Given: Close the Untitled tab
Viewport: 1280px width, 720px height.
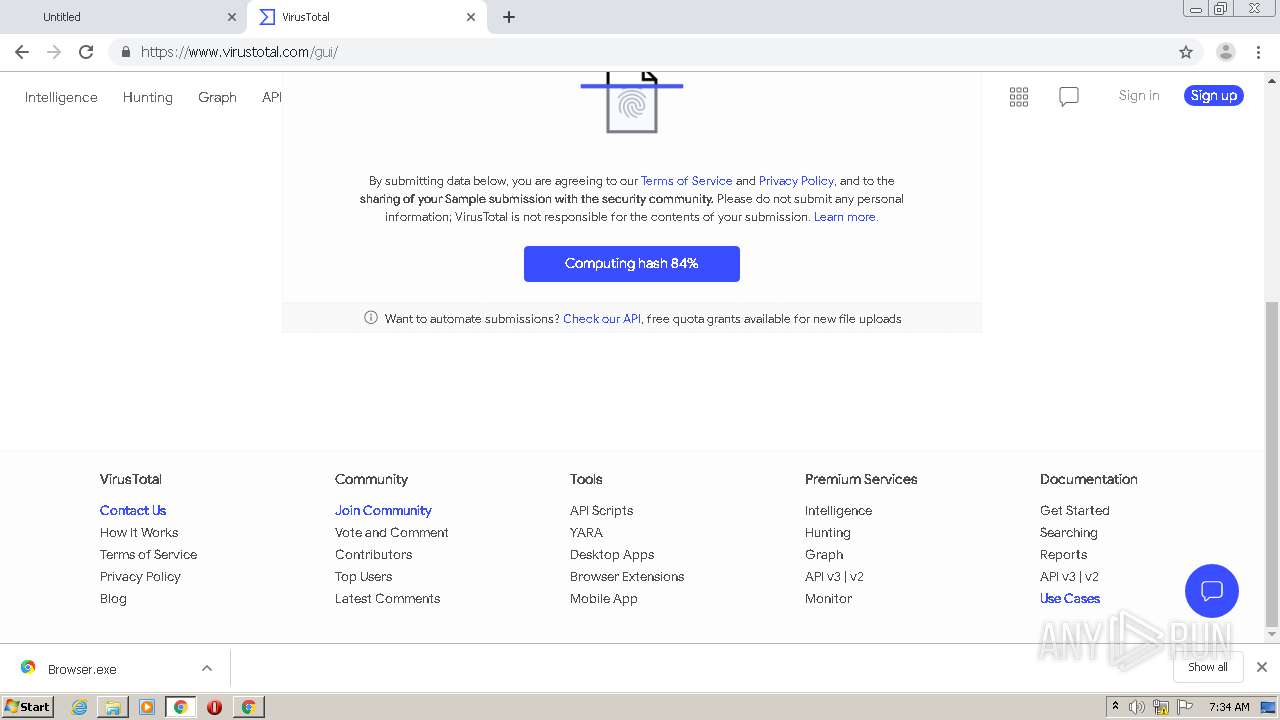Looking at the screenshot, I should pos(232,17).
